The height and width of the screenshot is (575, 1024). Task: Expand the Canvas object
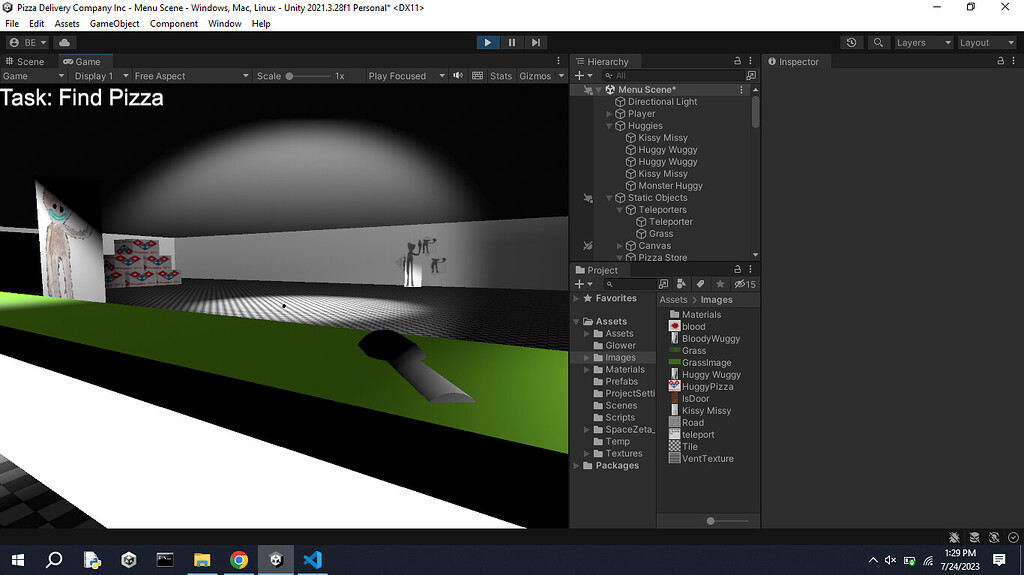pyautogui.click(x=620, y=246)
